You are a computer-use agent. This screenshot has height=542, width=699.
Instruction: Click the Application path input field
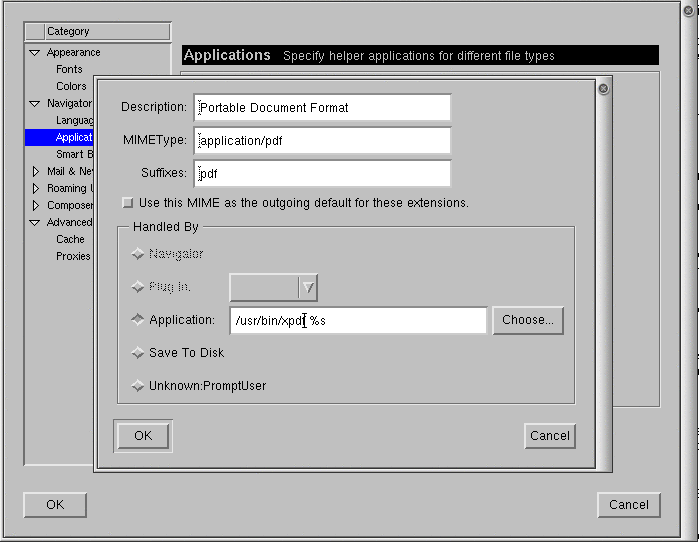358,320
